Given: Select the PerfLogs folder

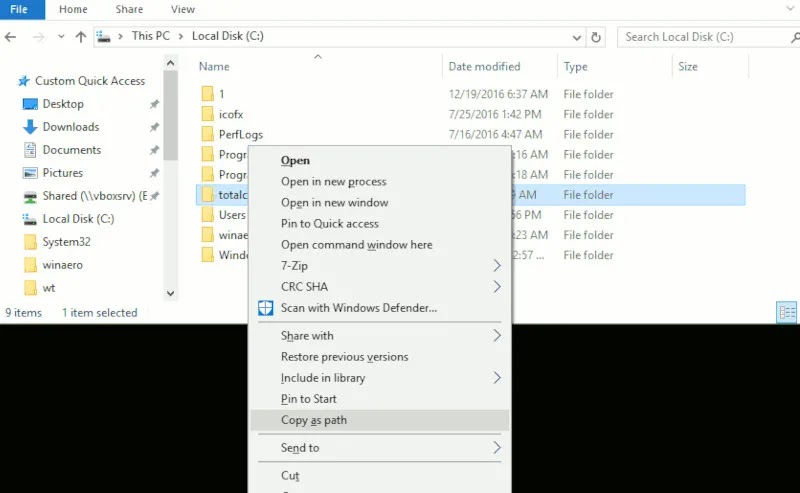Looking at the screenshot, I should coord(241,134).
